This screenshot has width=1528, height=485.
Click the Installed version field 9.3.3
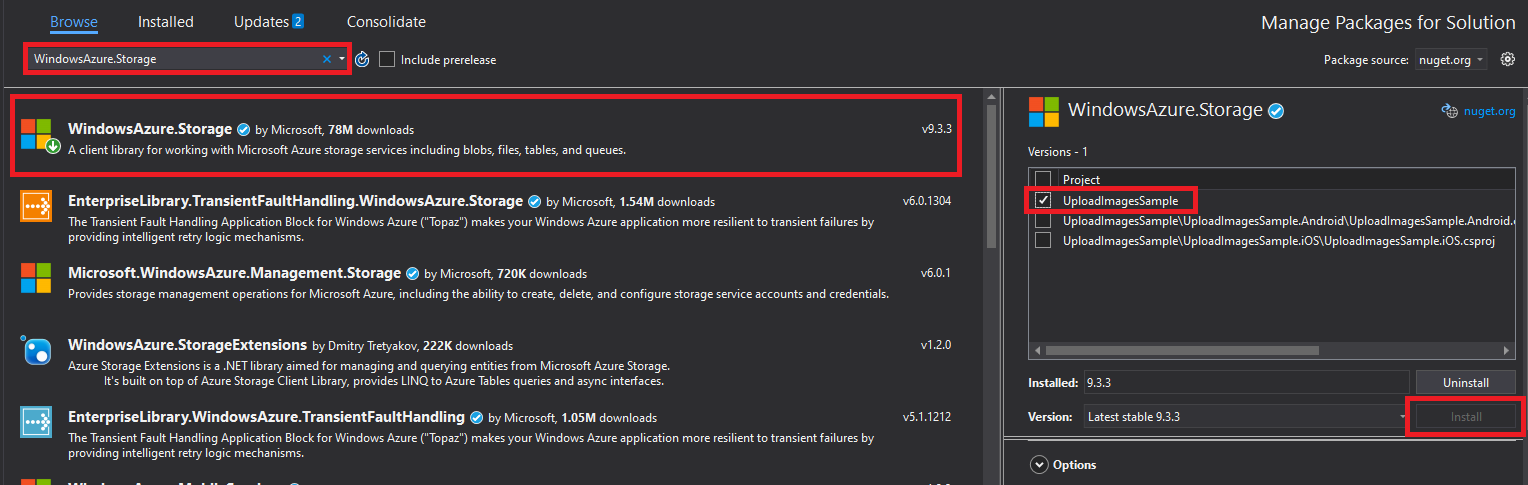click(x=1245, y=383)
